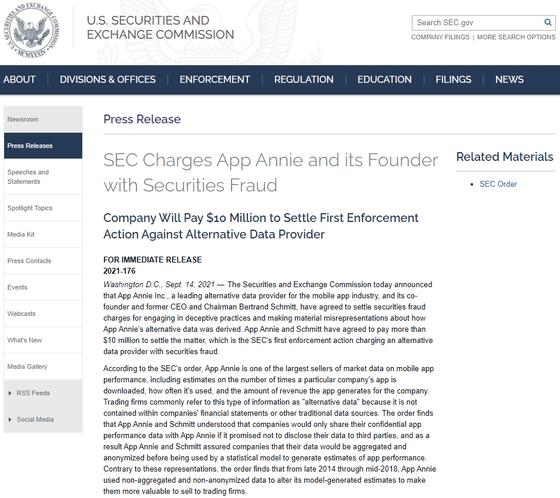Click the SEC seal logo
The height and width of the screenshot is (498, 560).
pos(31,31)
